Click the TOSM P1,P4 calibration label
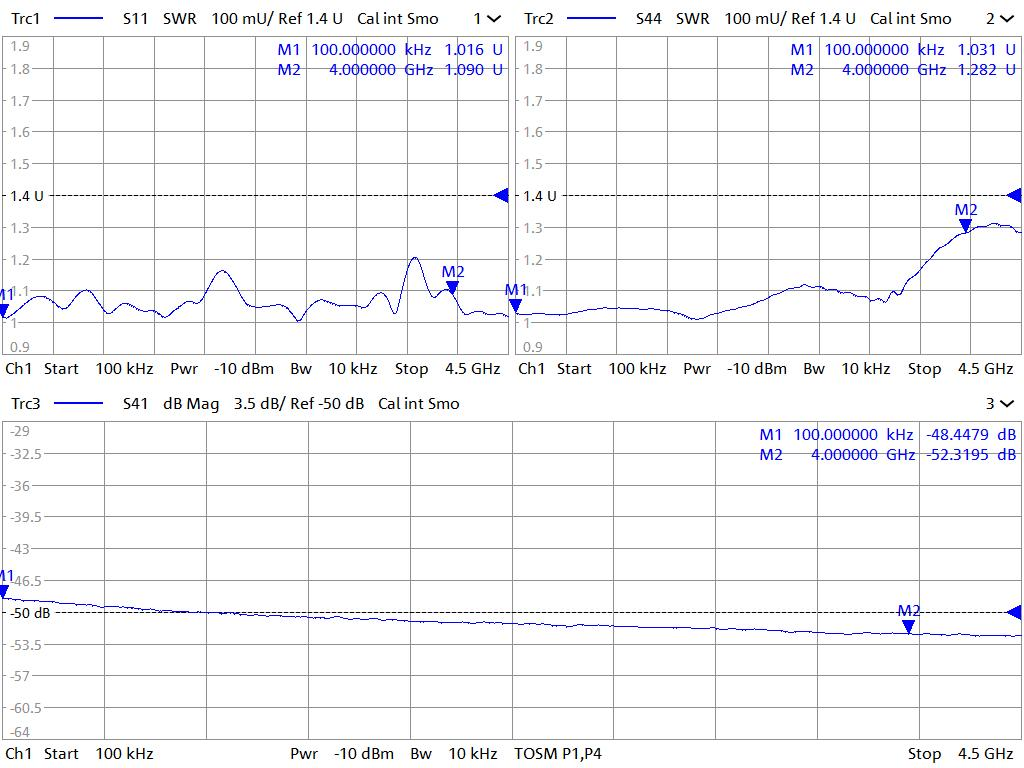The height and width of the screenshot is (768, 1024). pos(558,753)
